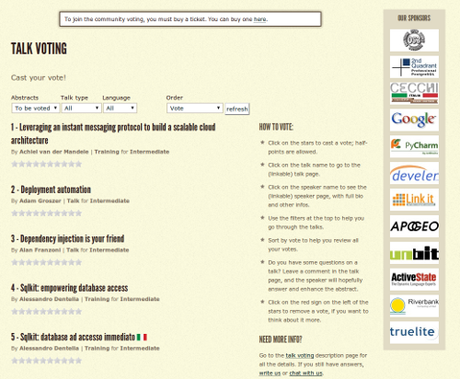Open the Language filter dropdown
460x379 pixels.
[120, 108]
